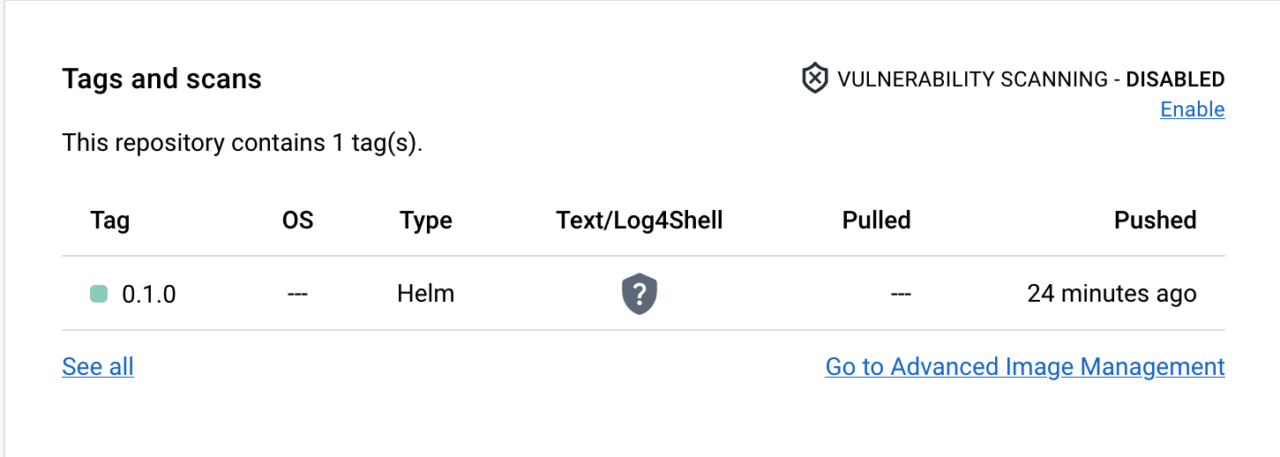Screen dimensions: 1280x457
Task: Click the VULNERABILITY SCANNING - DISABLED label
Action: pos(1030,79)
